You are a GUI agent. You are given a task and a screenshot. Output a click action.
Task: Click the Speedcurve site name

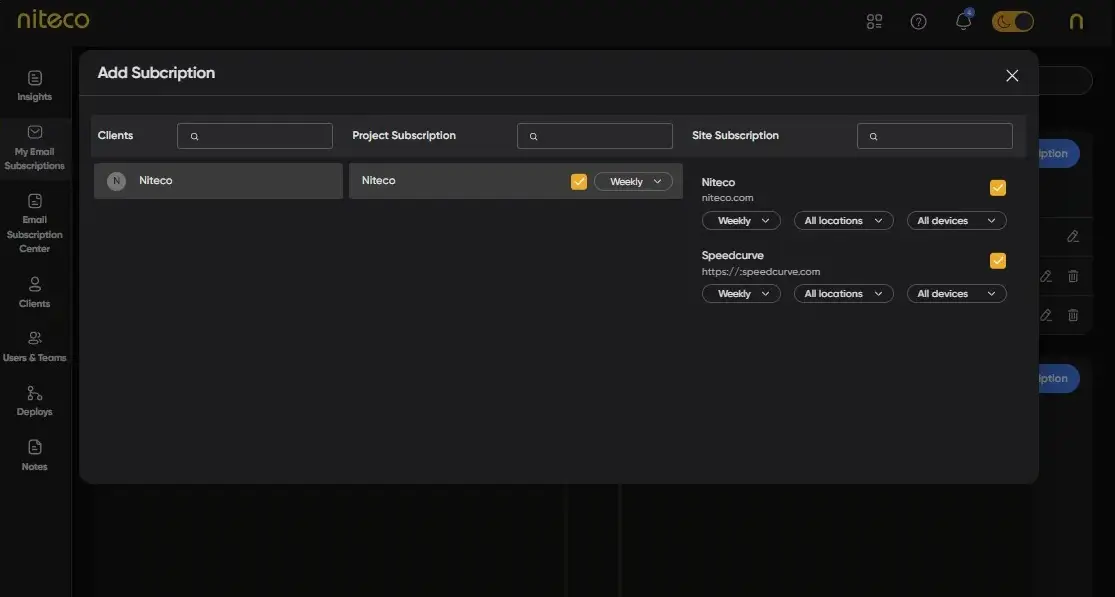point(732,255)
